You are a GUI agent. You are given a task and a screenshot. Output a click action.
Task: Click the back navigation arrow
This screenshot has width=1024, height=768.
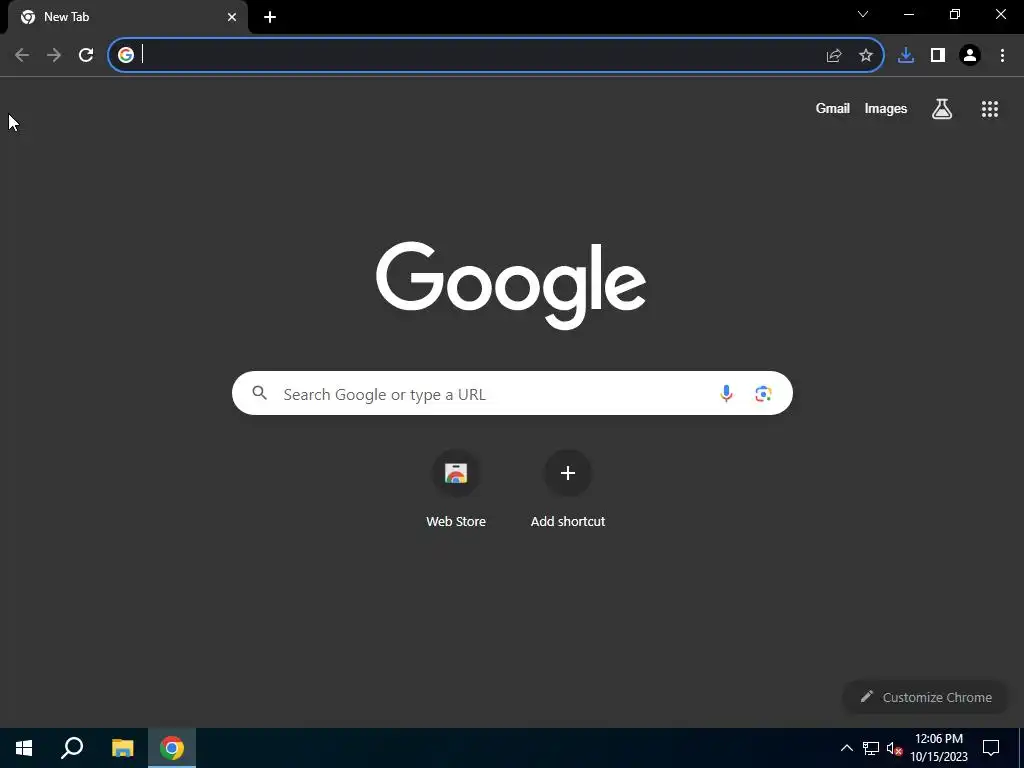point(22,56)
